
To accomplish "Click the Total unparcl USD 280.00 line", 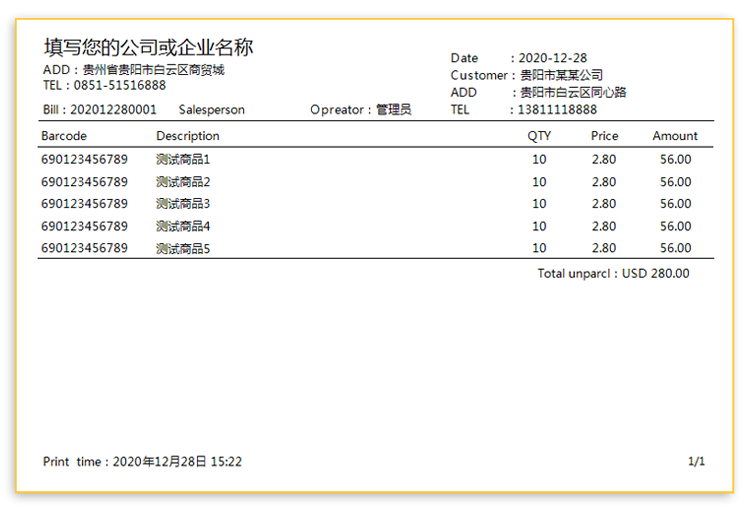I will click(613, 274).
